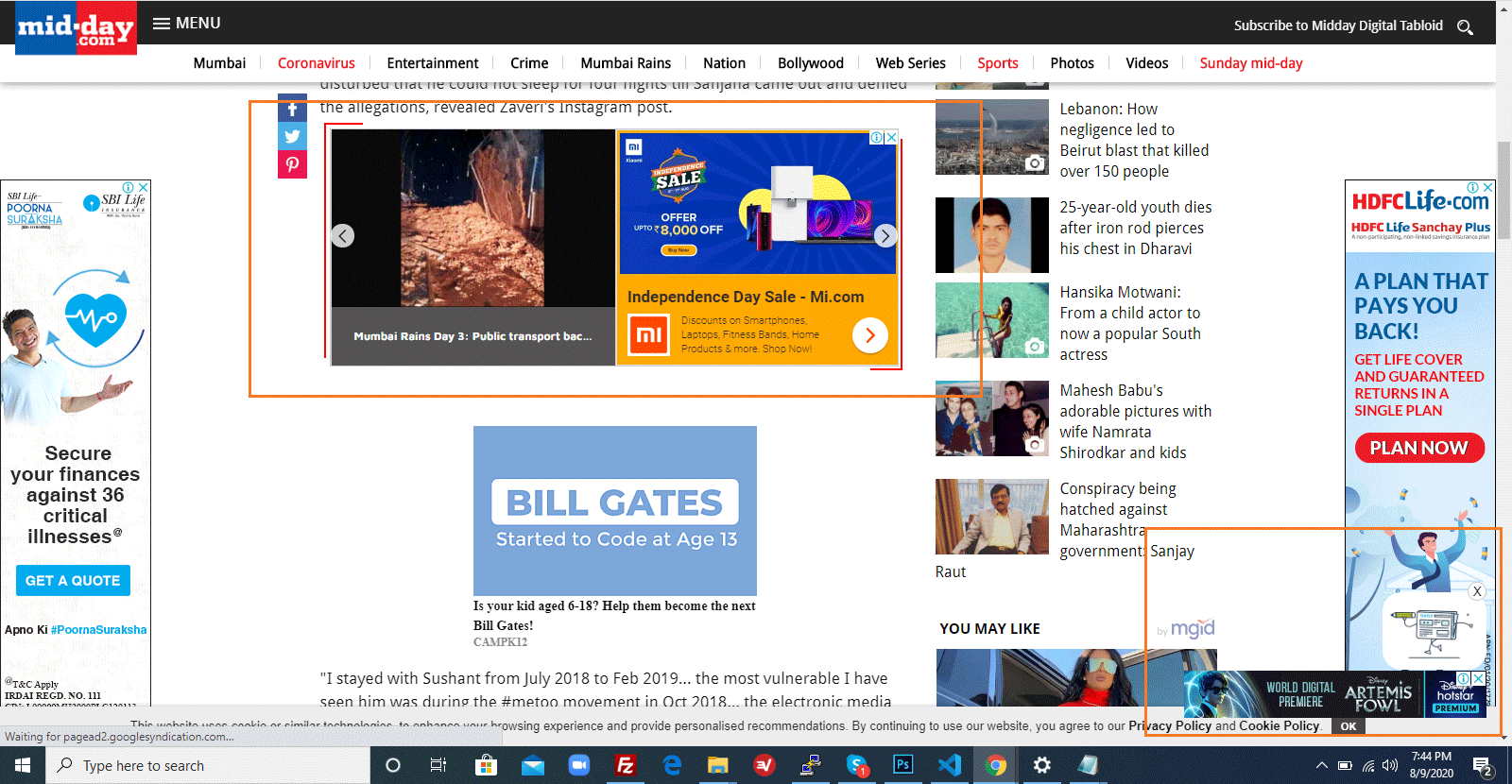Open Visual Studio Code from the taskbar
The height and width of the screenshot is (784, 1512).
pyautogui.click(x=950, y=765)
